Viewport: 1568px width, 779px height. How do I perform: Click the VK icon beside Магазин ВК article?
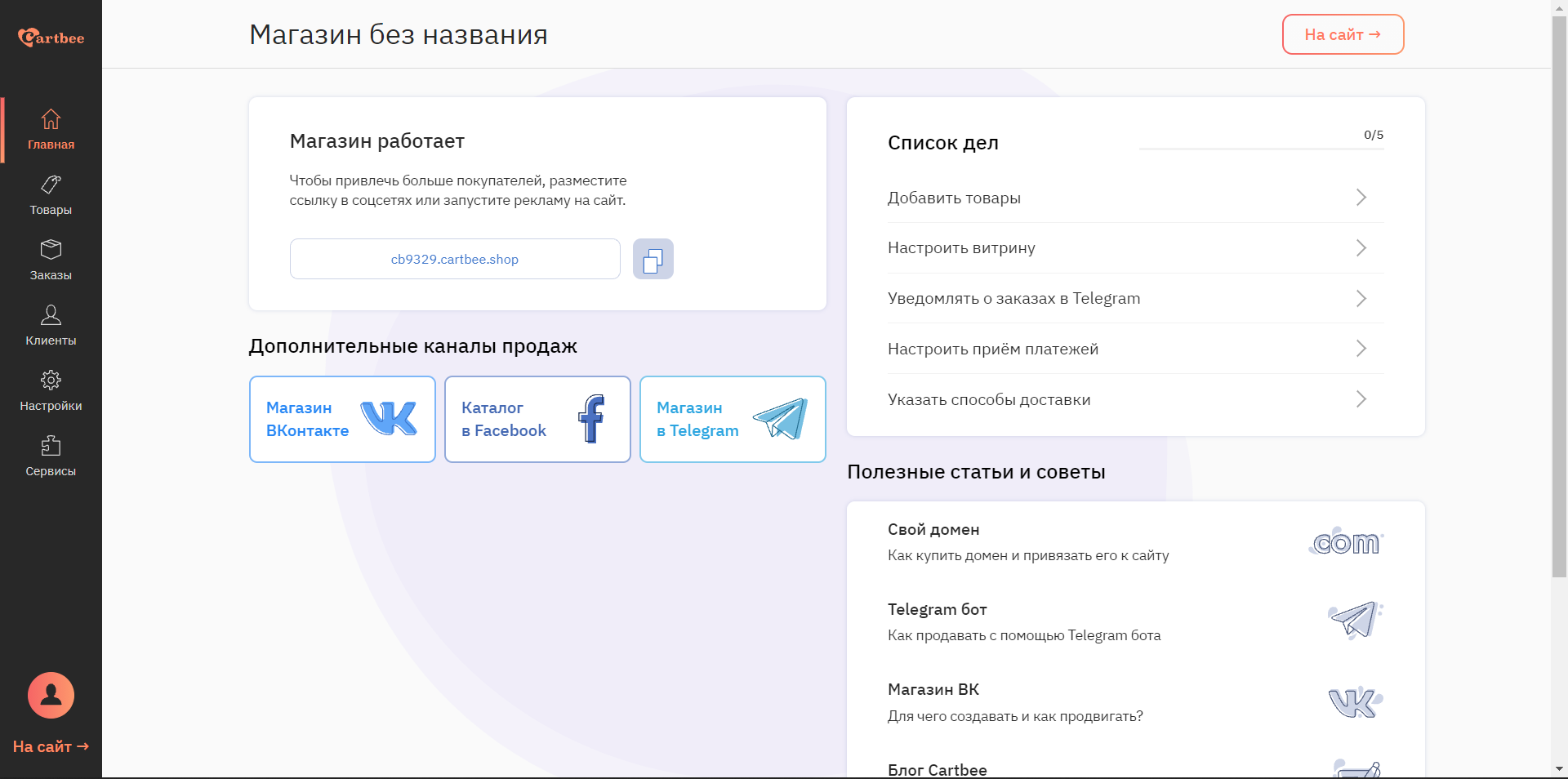[x=1356, y=701]
